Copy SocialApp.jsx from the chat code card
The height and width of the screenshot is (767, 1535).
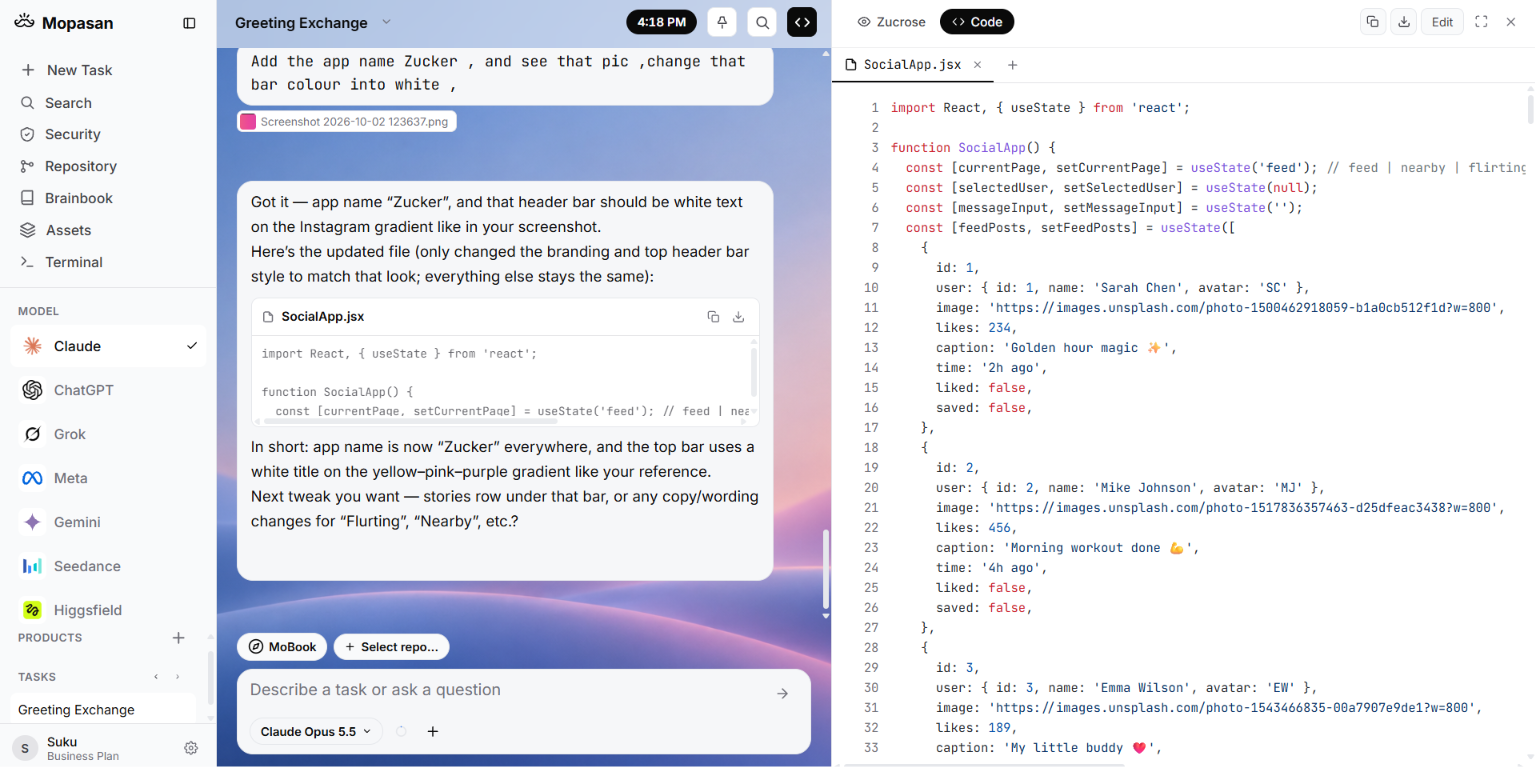pos(713,317)
